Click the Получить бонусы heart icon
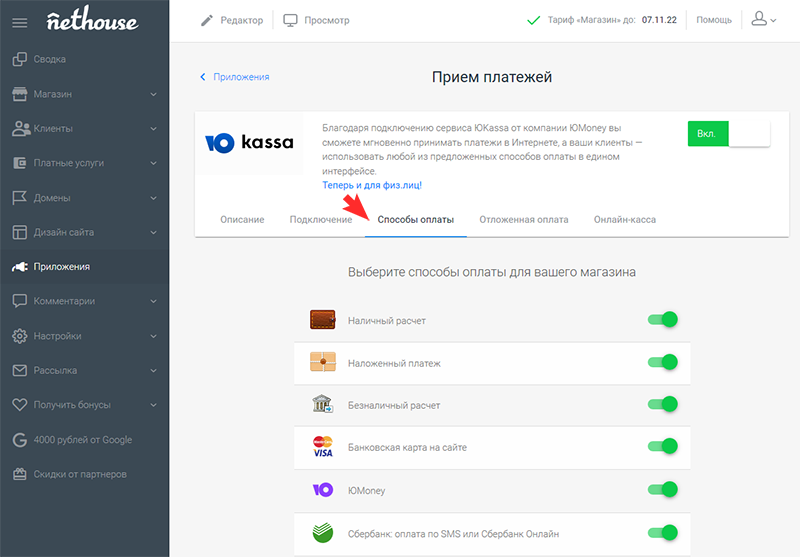Screen dimensions: 800x557 point(19,405)
